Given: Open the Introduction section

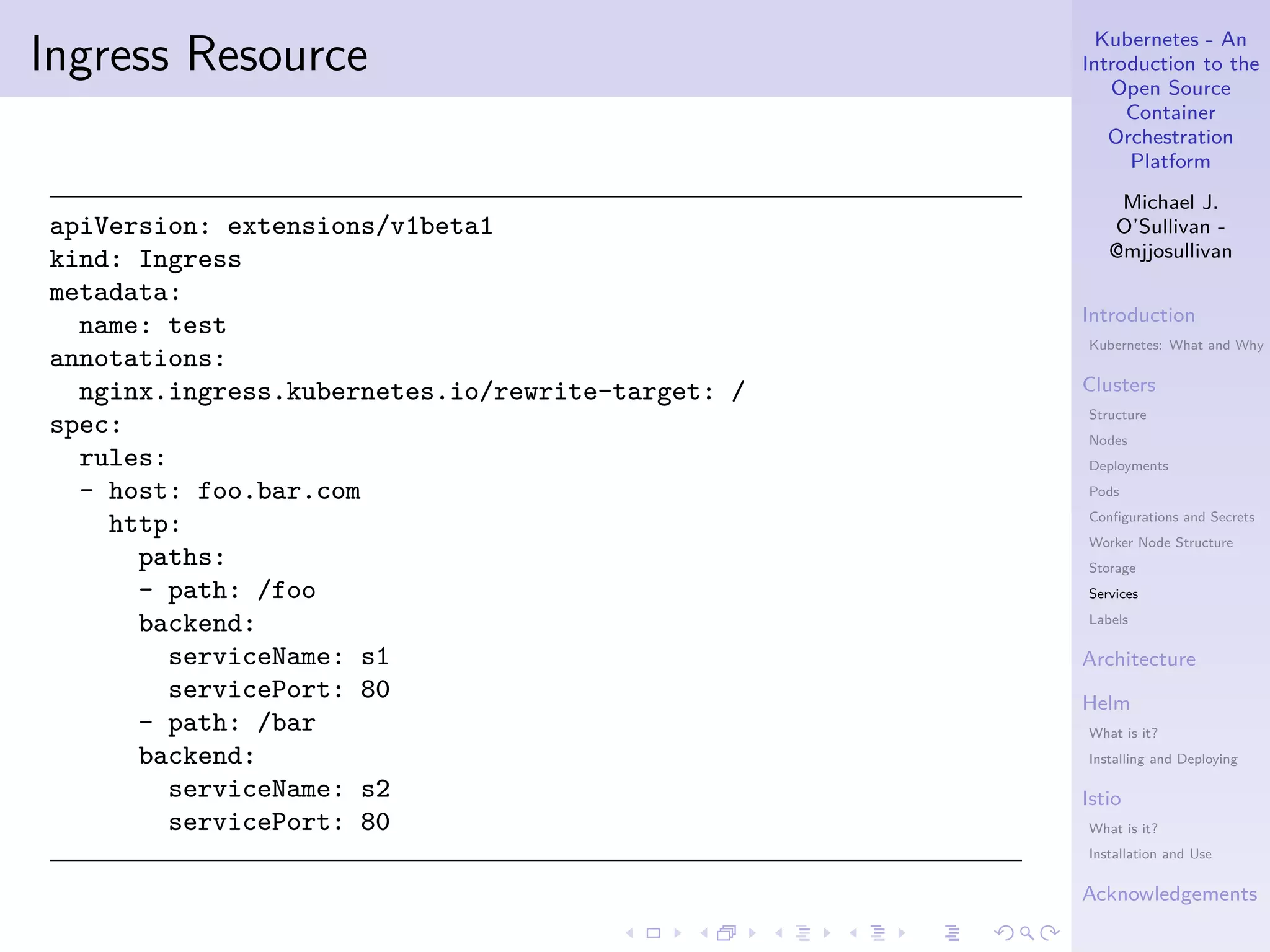Looking at the screenshot, I should [x=1139, y=315].
